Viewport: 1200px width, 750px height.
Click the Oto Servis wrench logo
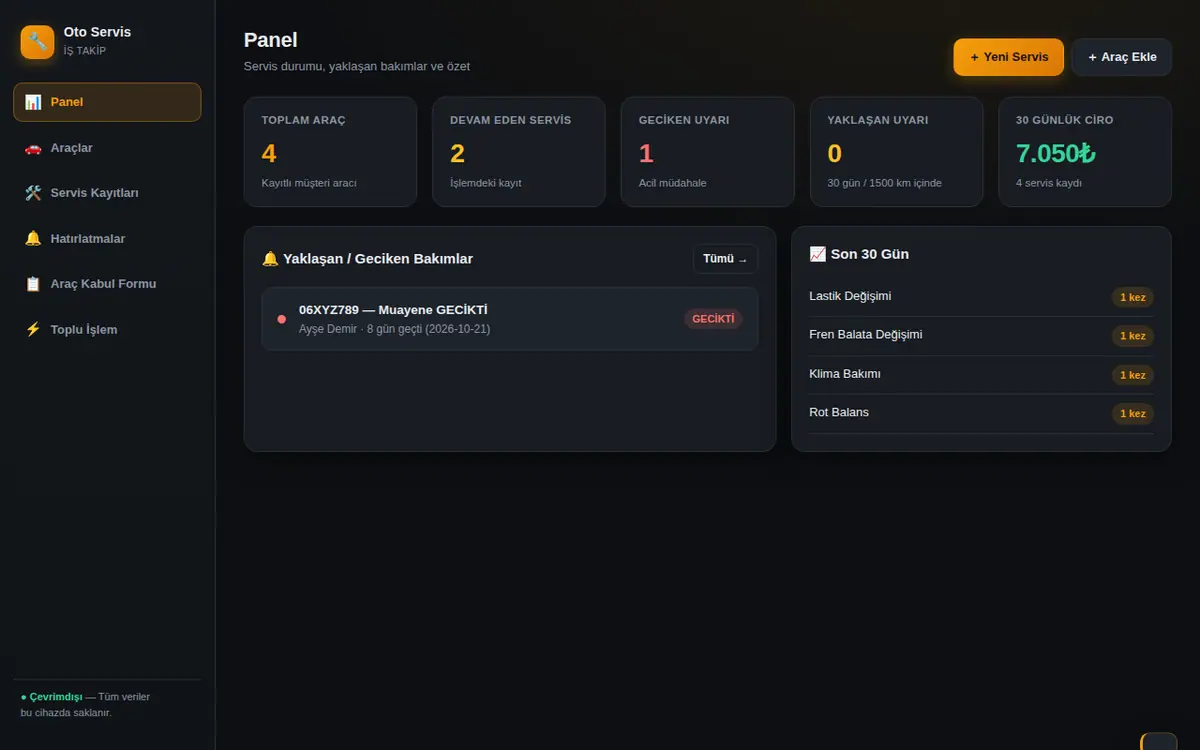coord(37,42)
